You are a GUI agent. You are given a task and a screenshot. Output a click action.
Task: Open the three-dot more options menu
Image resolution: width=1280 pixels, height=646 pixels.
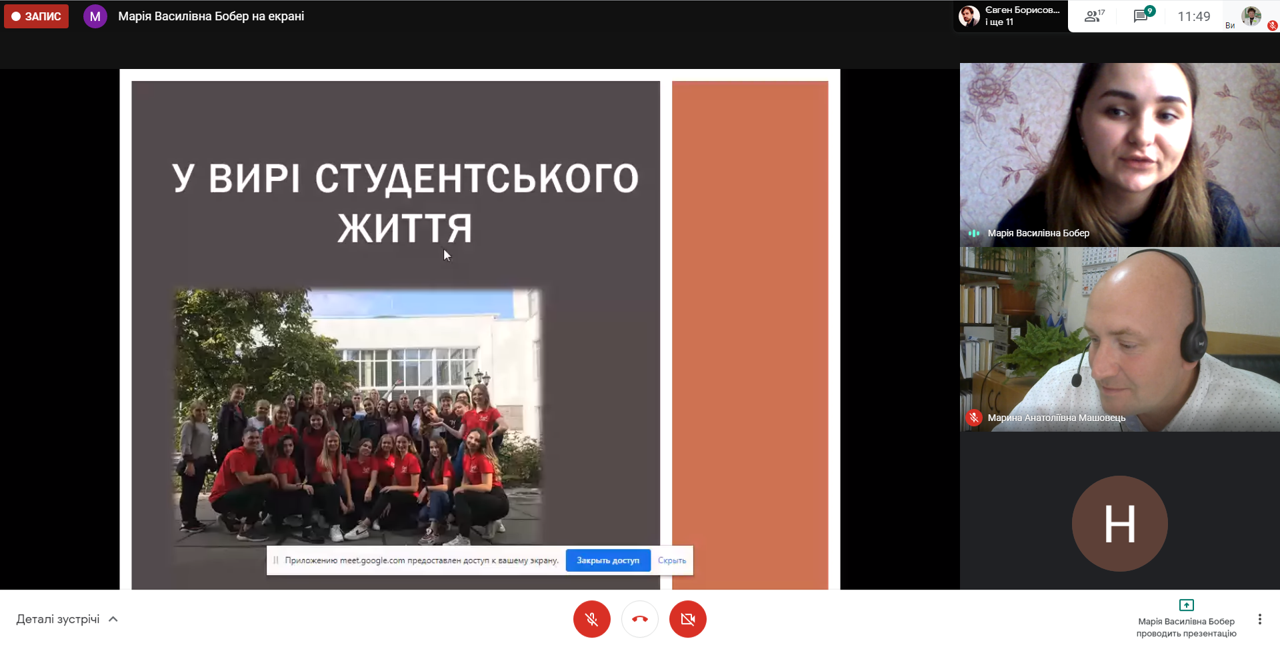pyautogui.click(x=1259, y=619)
